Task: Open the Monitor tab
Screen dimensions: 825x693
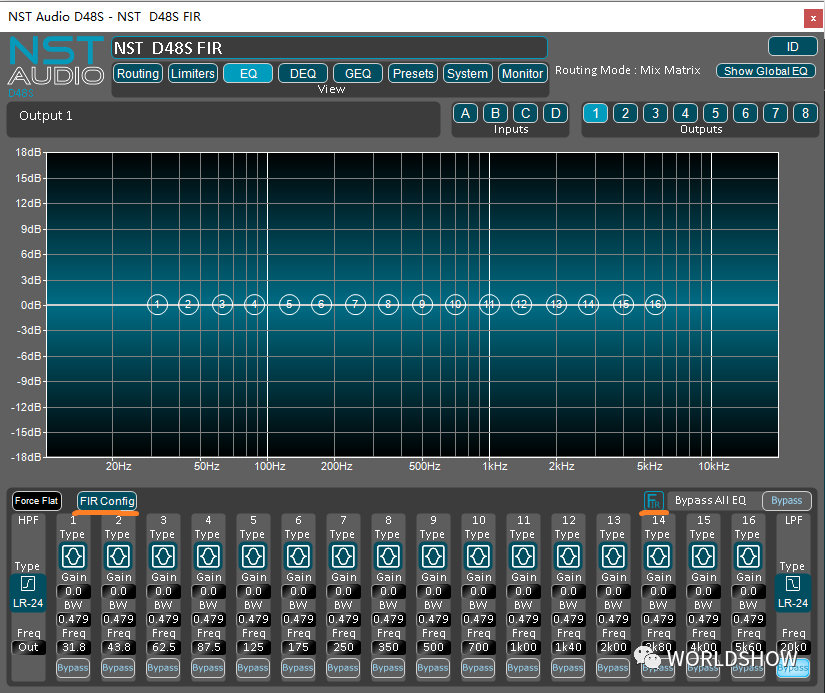Action: tap(522, 73)
